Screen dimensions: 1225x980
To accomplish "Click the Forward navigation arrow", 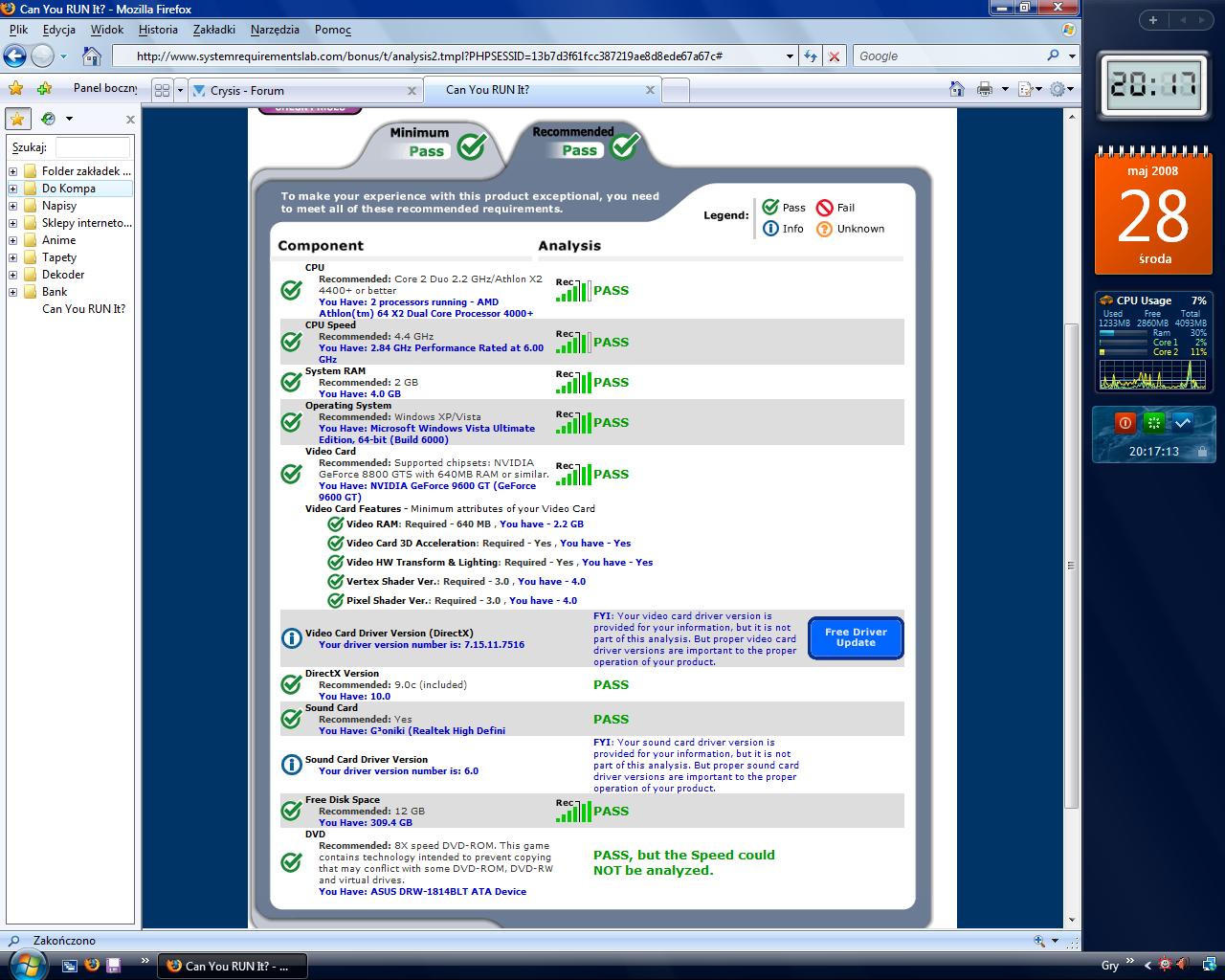I will coord(42,56).
